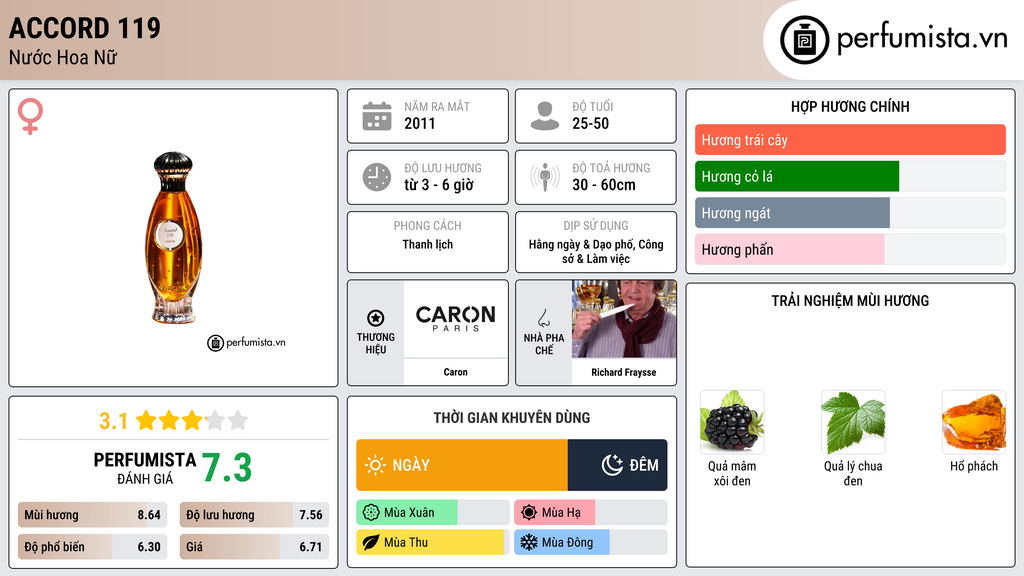This screenshot has height=576, width=1024.
Task: Click the THỜI GIAN KHUYÊN DÙNG heading
Action: [x=511, y=418]
